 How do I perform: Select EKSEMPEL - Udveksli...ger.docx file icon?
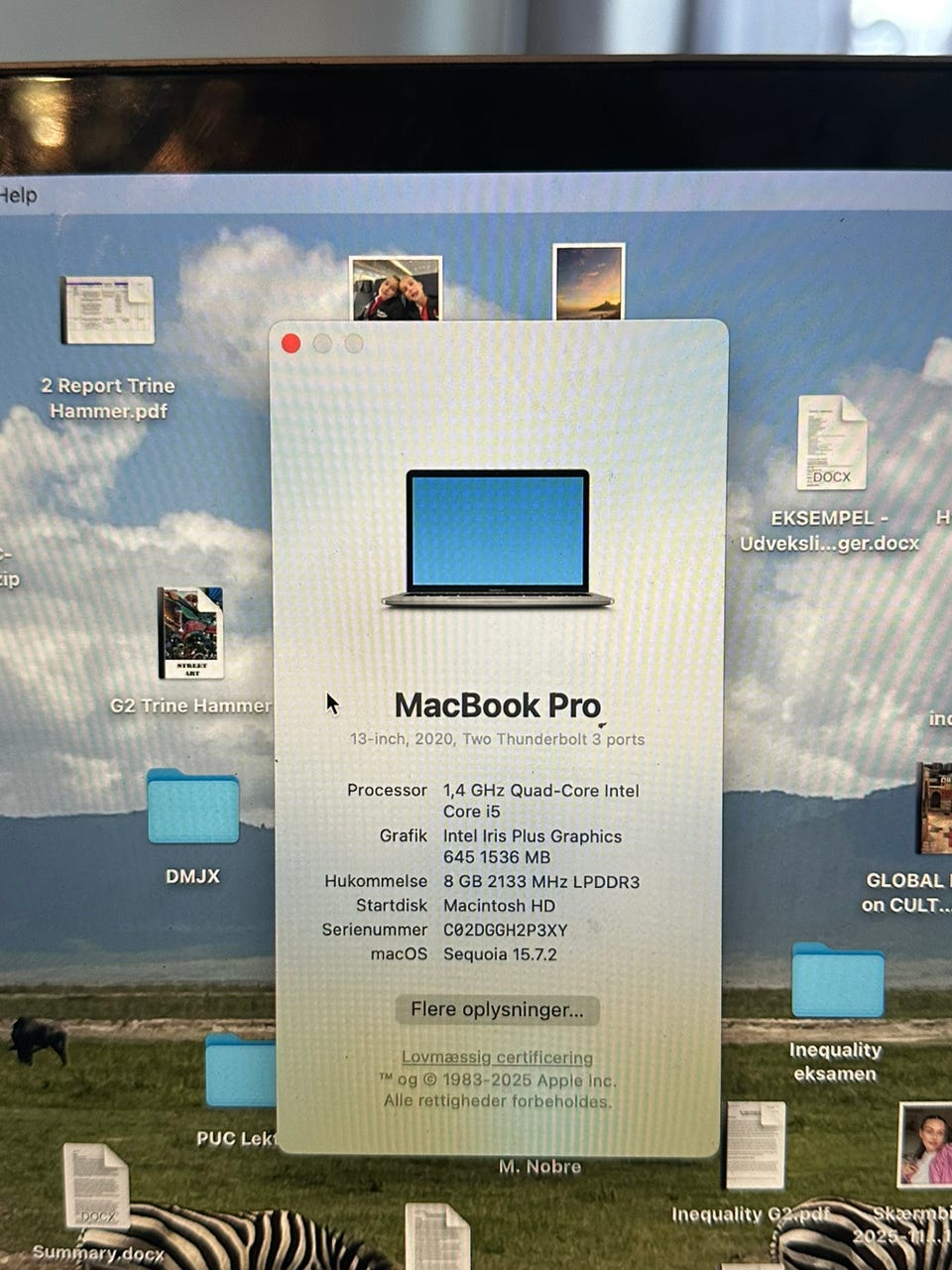(x=832, y=443)
